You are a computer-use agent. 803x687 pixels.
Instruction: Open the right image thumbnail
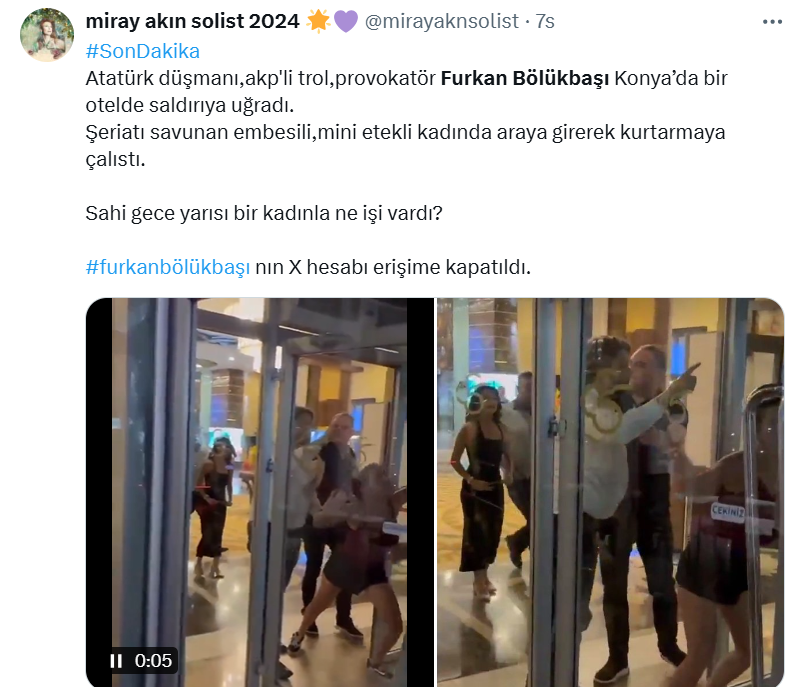tap(610, 492)
